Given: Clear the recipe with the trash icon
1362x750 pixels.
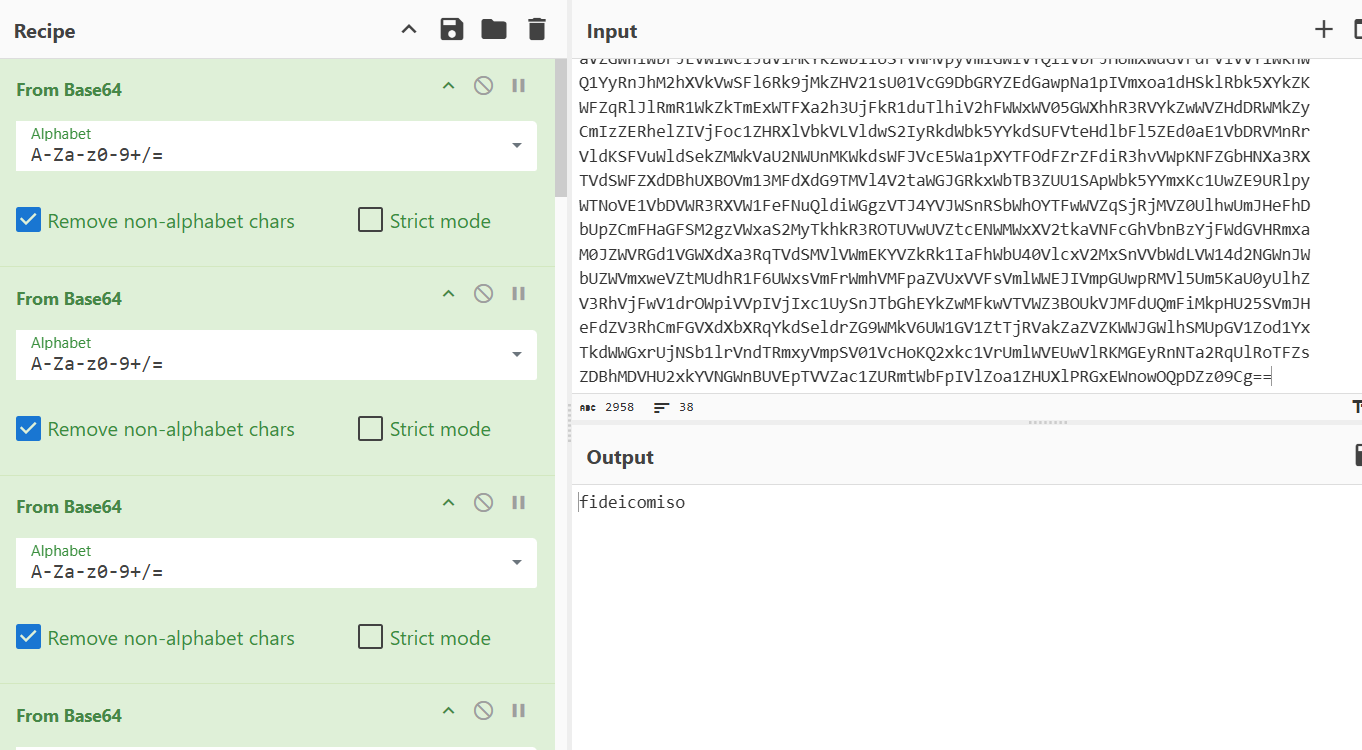Looking at the screenshot, I should tap(537, 30).
